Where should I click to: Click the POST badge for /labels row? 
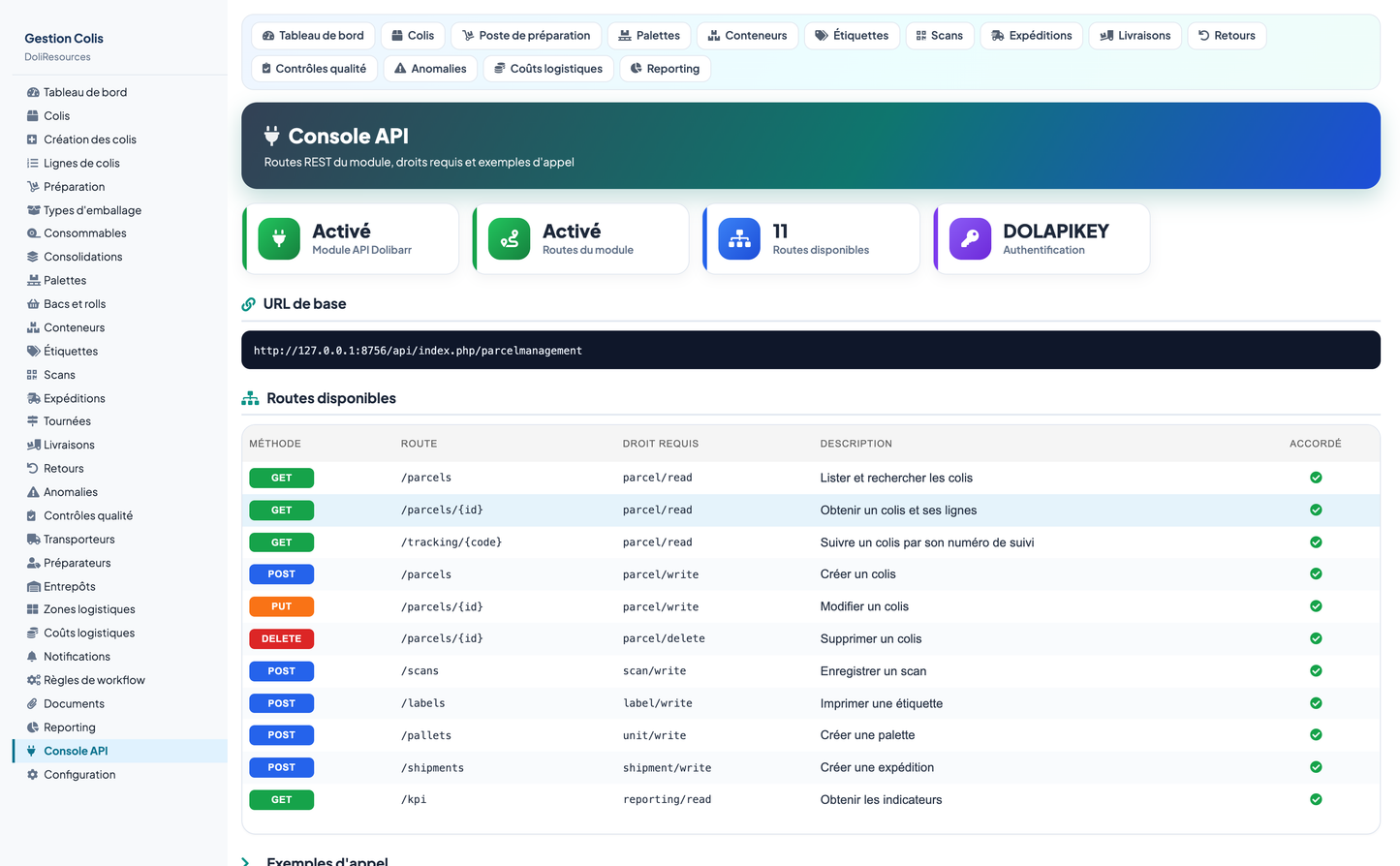(281, 703)
